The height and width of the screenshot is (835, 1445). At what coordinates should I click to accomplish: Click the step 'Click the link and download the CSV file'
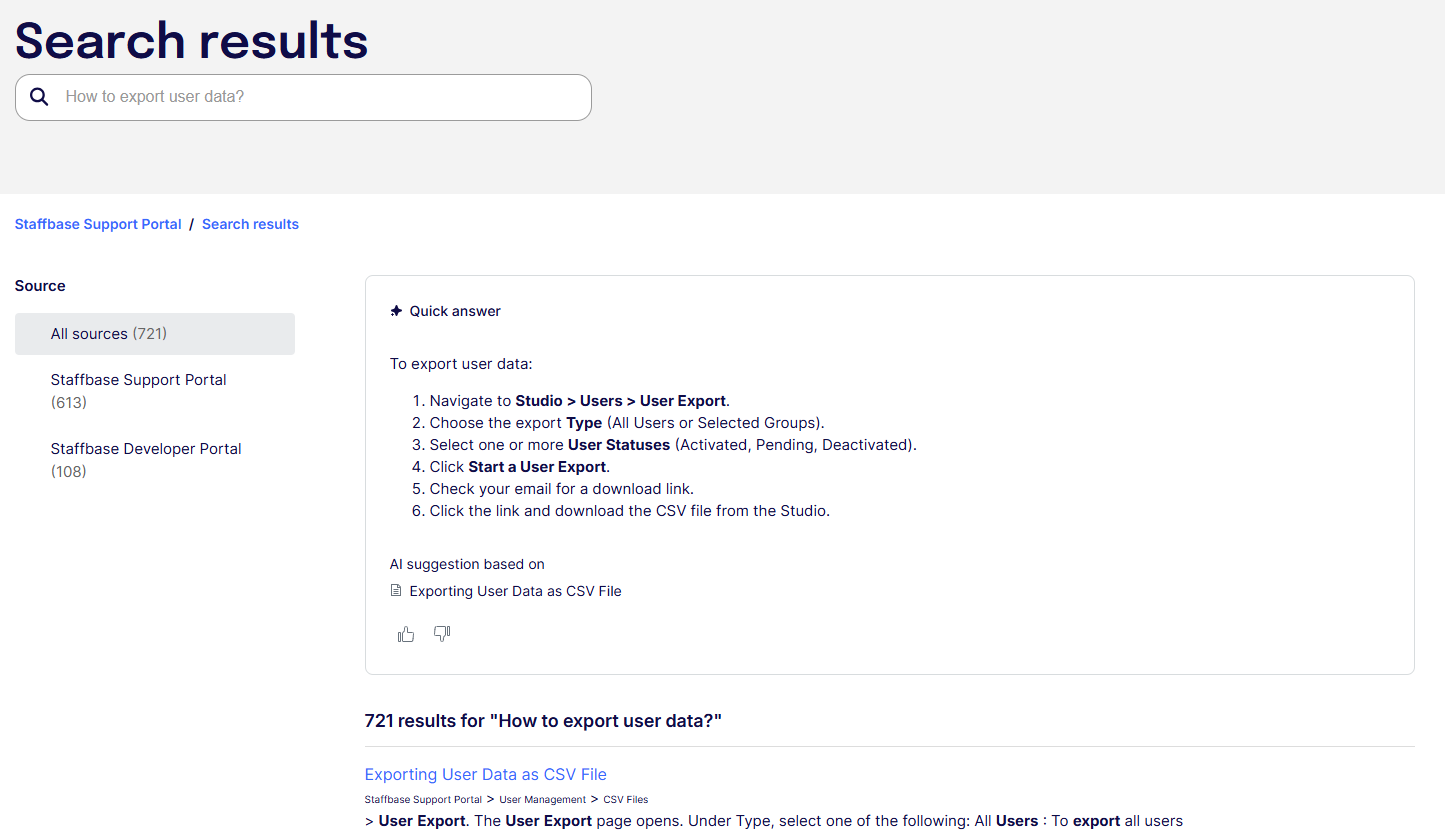[x=630, y=511]
